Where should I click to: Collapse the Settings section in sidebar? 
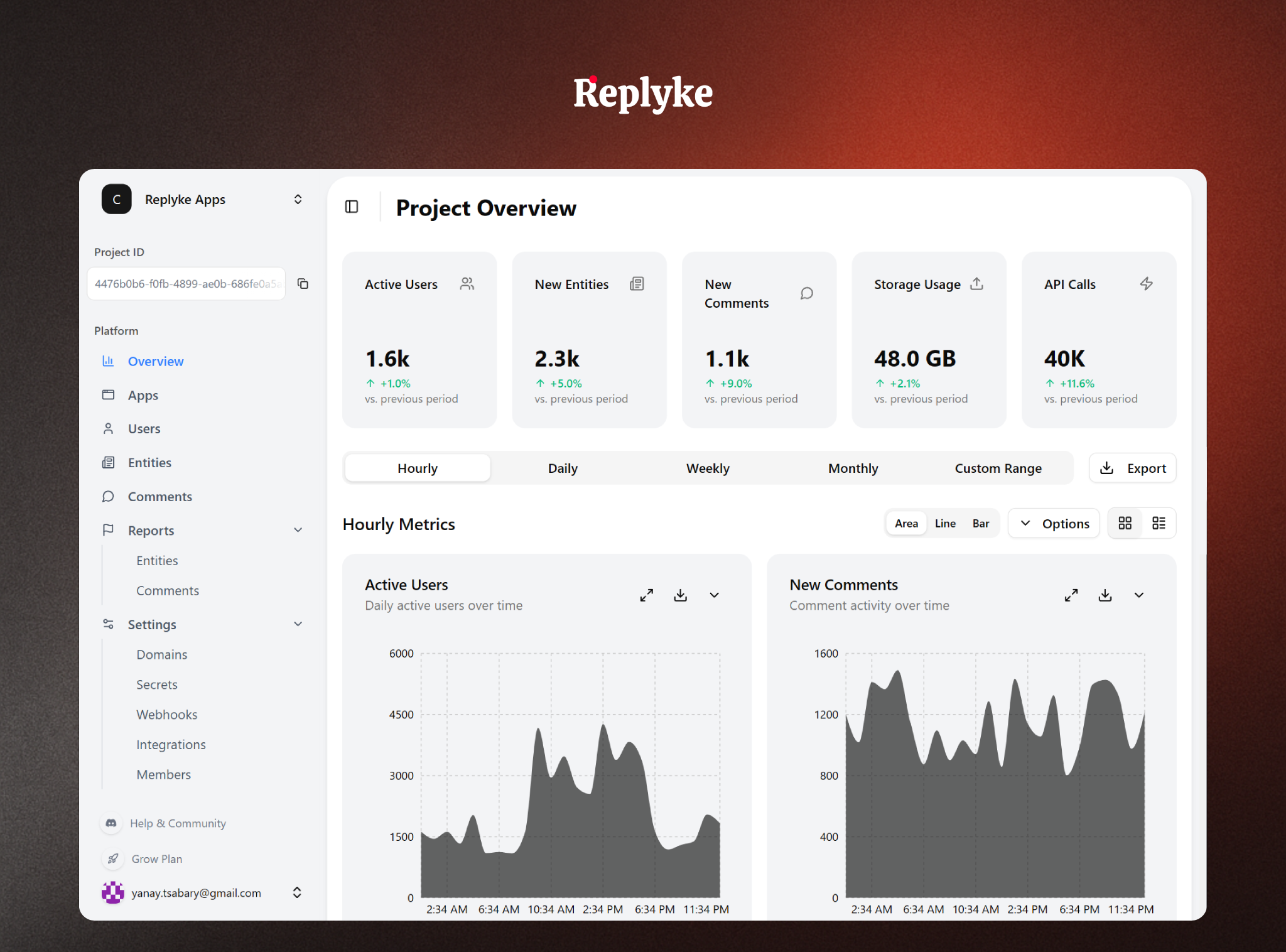[x=298, y=624]
